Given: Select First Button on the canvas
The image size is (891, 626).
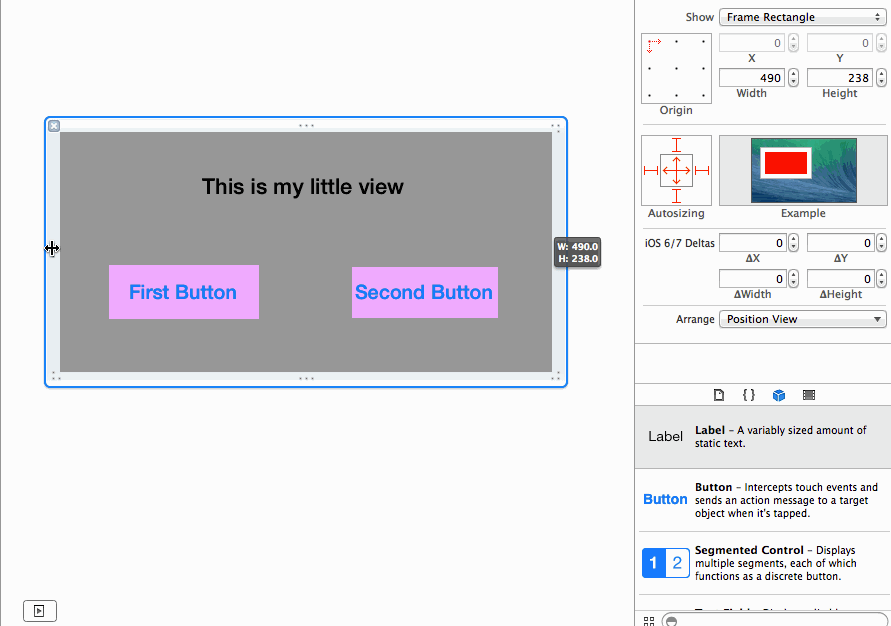Looking at the screenshot, I should (183, 292).
